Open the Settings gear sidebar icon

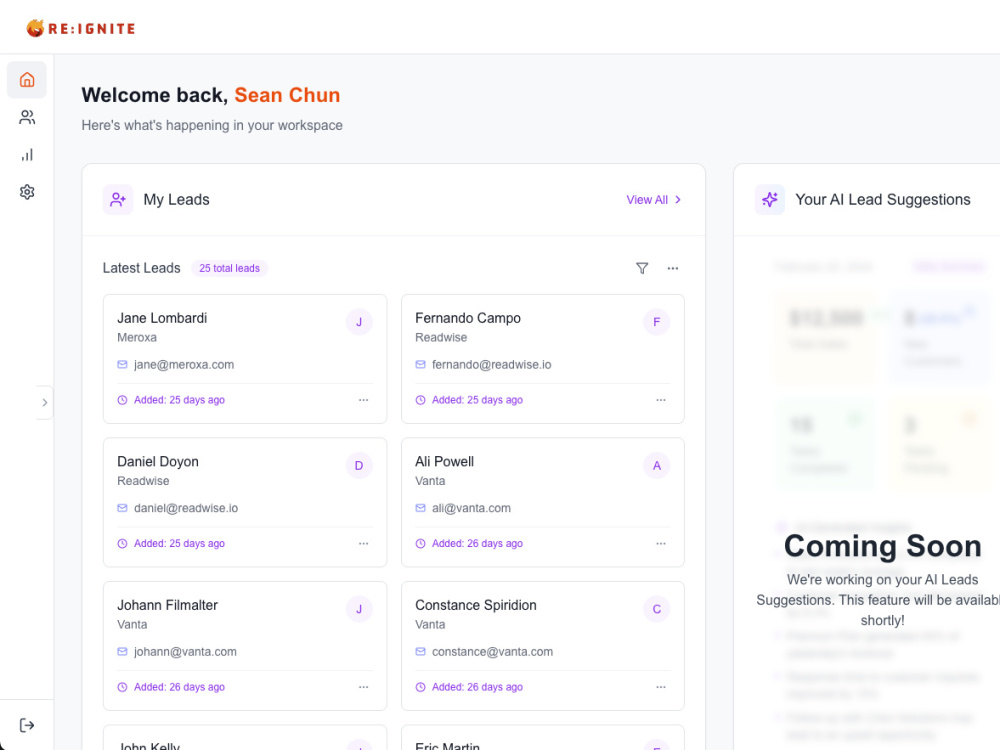coord(27,192)
